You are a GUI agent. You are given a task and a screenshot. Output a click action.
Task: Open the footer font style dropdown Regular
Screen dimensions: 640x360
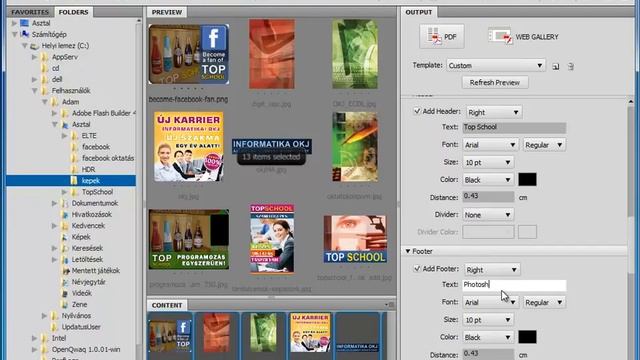pyautogui.click(x=544, y=302)
